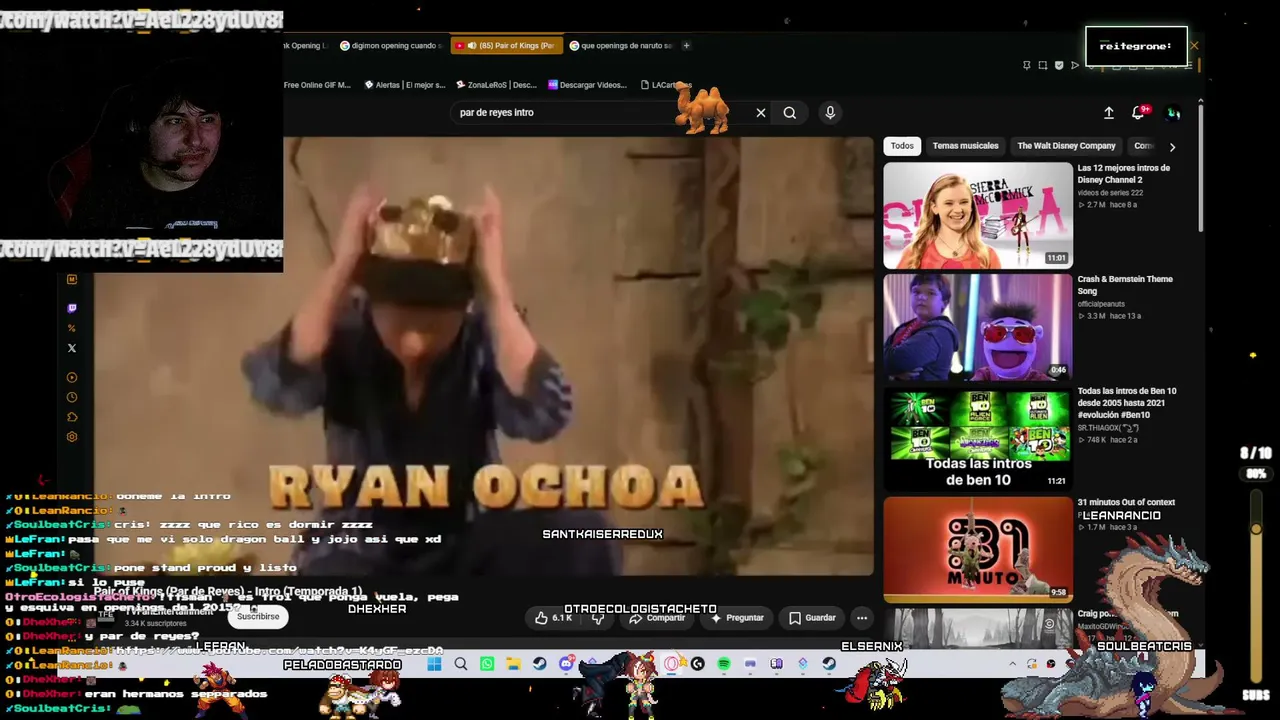Open the YouTube notifications bell
Viewport: 1280px width, 720px height.
[x=1138, y=113]
